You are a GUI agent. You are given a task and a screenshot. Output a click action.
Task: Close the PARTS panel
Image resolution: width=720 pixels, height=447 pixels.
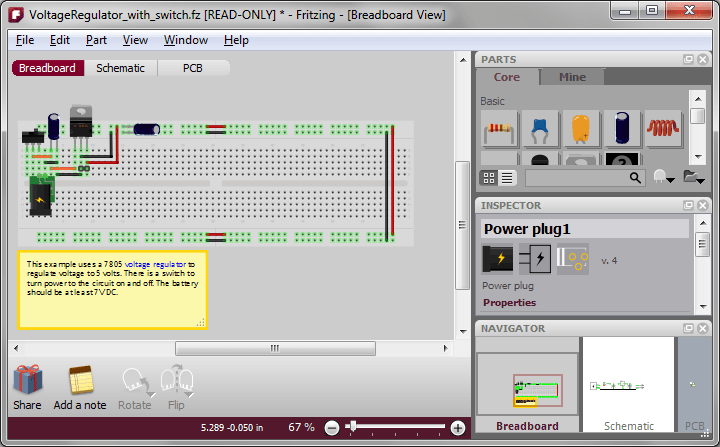click(x=703, y=59)
